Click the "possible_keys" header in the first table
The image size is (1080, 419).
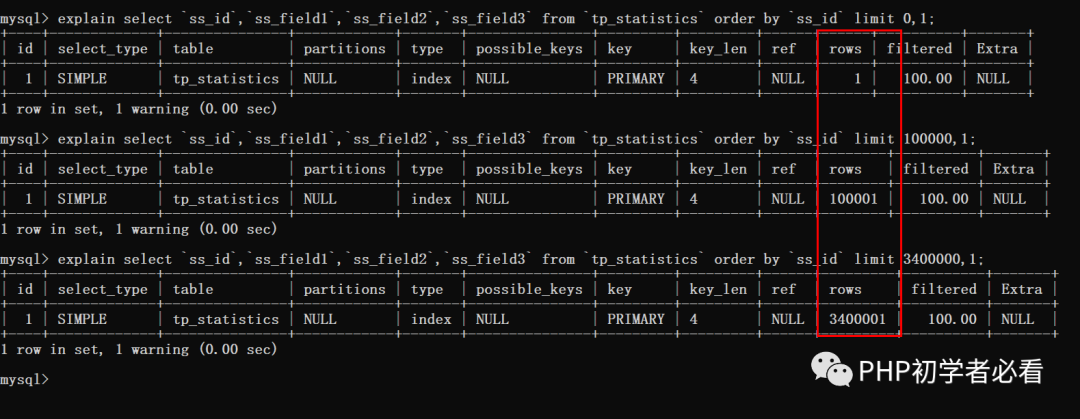tap(529, 49)
